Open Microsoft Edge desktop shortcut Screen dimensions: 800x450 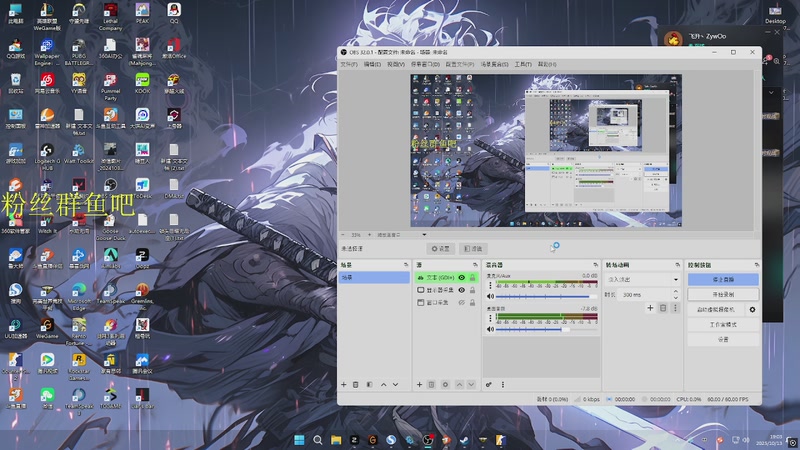[x=79, y=296]
